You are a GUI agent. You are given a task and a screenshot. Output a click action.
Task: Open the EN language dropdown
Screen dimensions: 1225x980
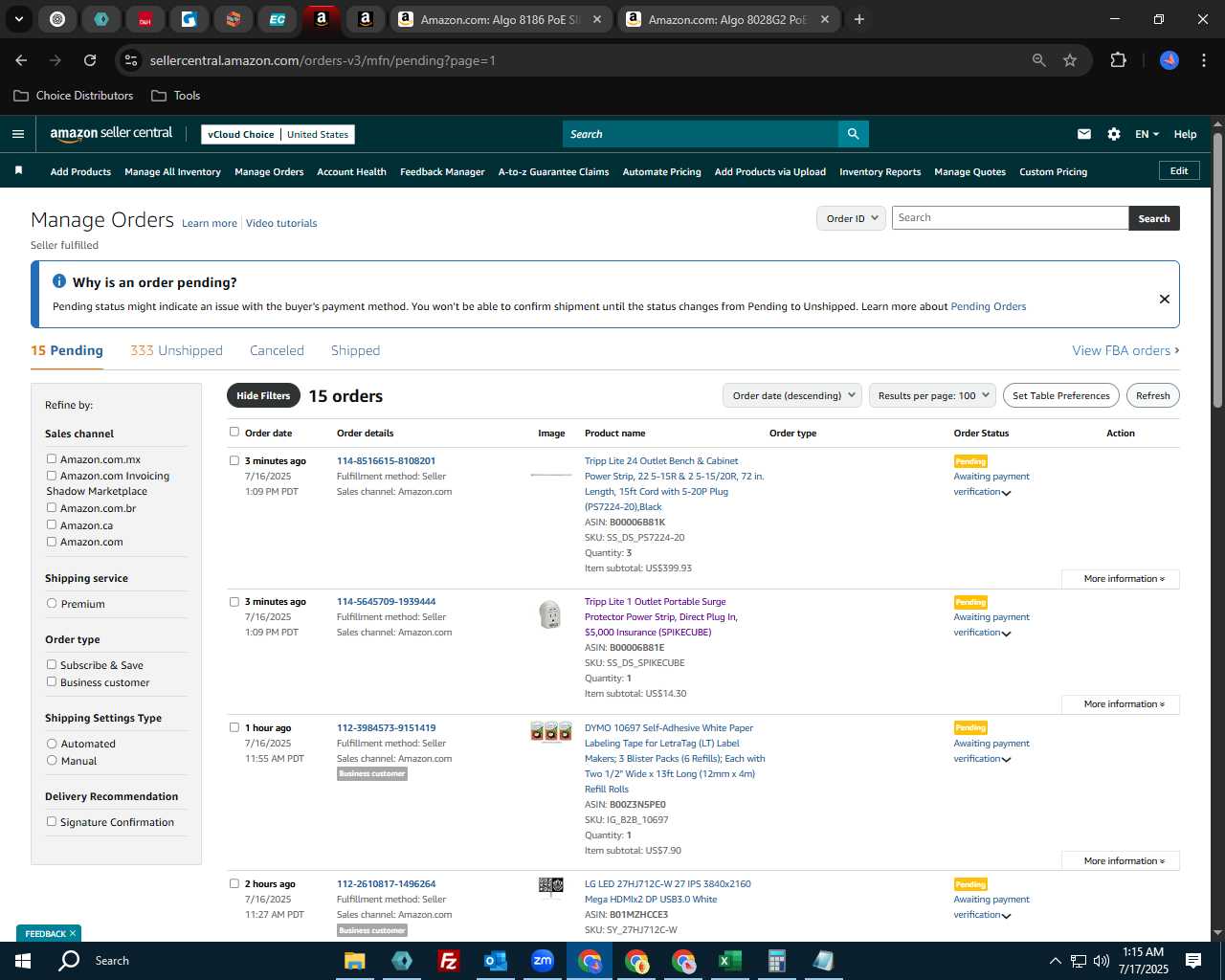point(1147,134)
